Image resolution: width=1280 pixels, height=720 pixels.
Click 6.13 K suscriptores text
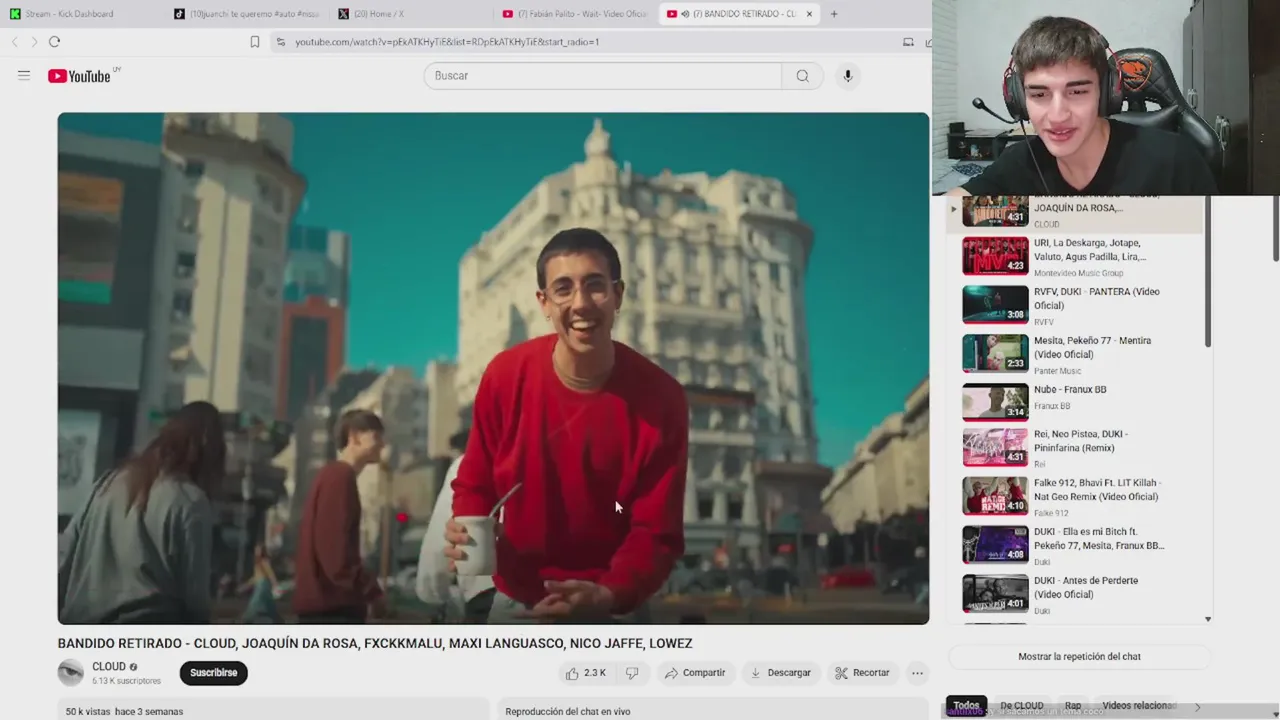click(126, 681)
